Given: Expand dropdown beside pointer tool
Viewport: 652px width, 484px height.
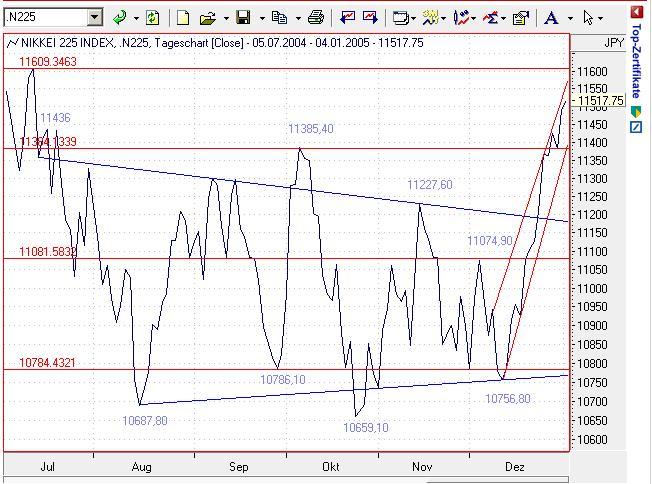Looking at the screenshot, I should [600, 18].
